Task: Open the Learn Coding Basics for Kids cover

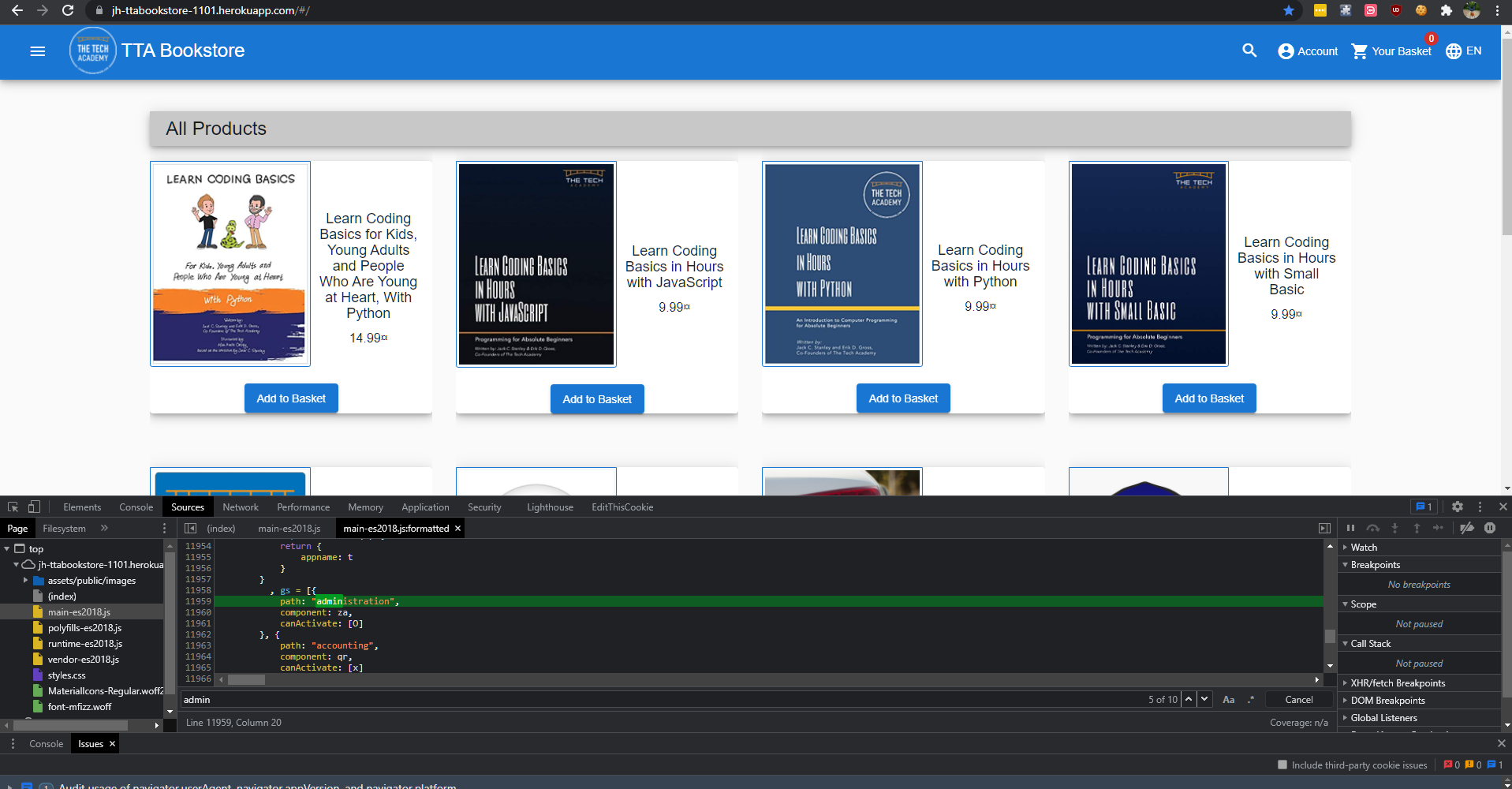Action: tap(230, 264)
